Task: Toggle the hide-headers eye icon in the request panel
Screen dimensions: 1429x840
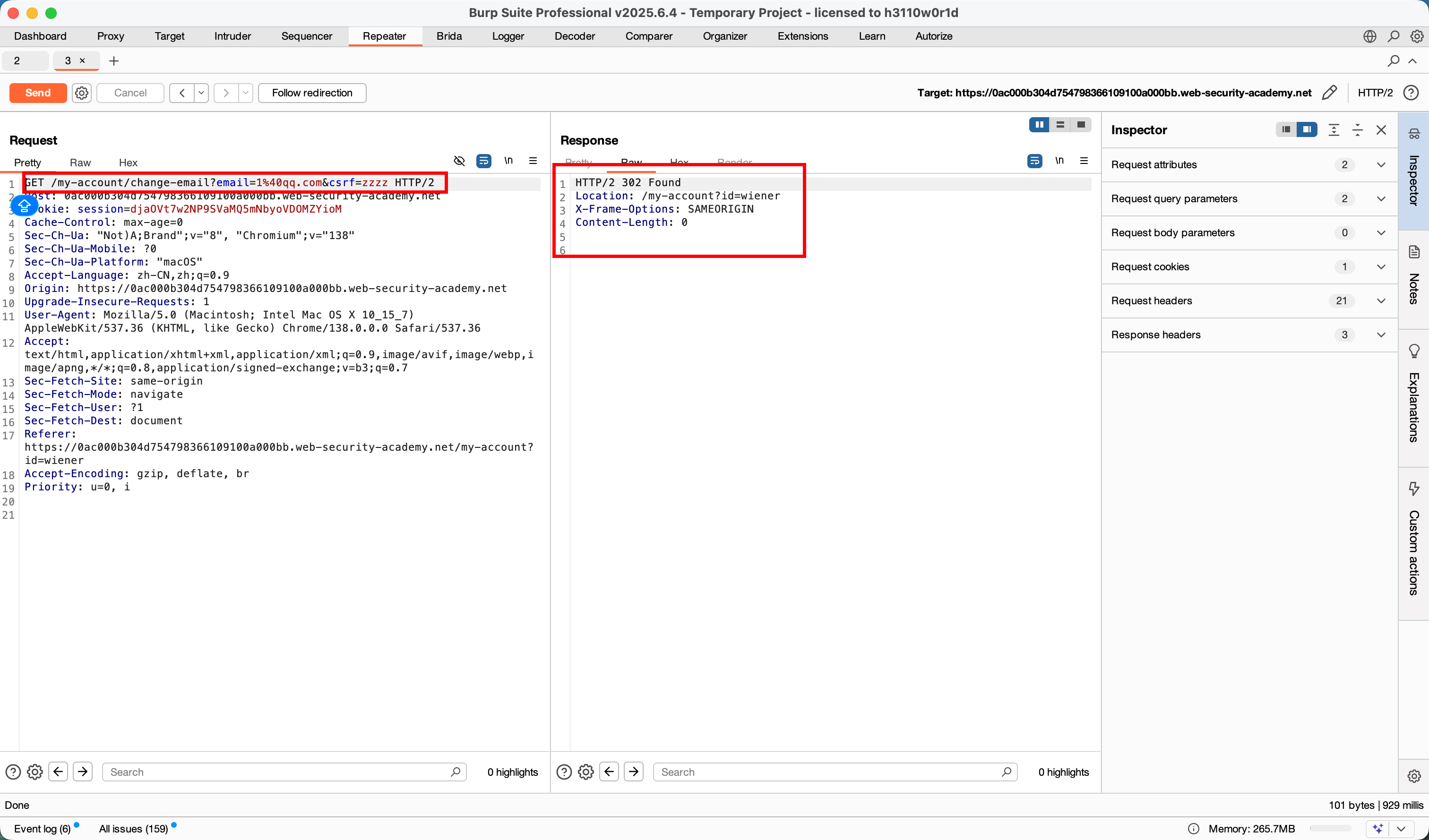Action: [x=459, y=161]
